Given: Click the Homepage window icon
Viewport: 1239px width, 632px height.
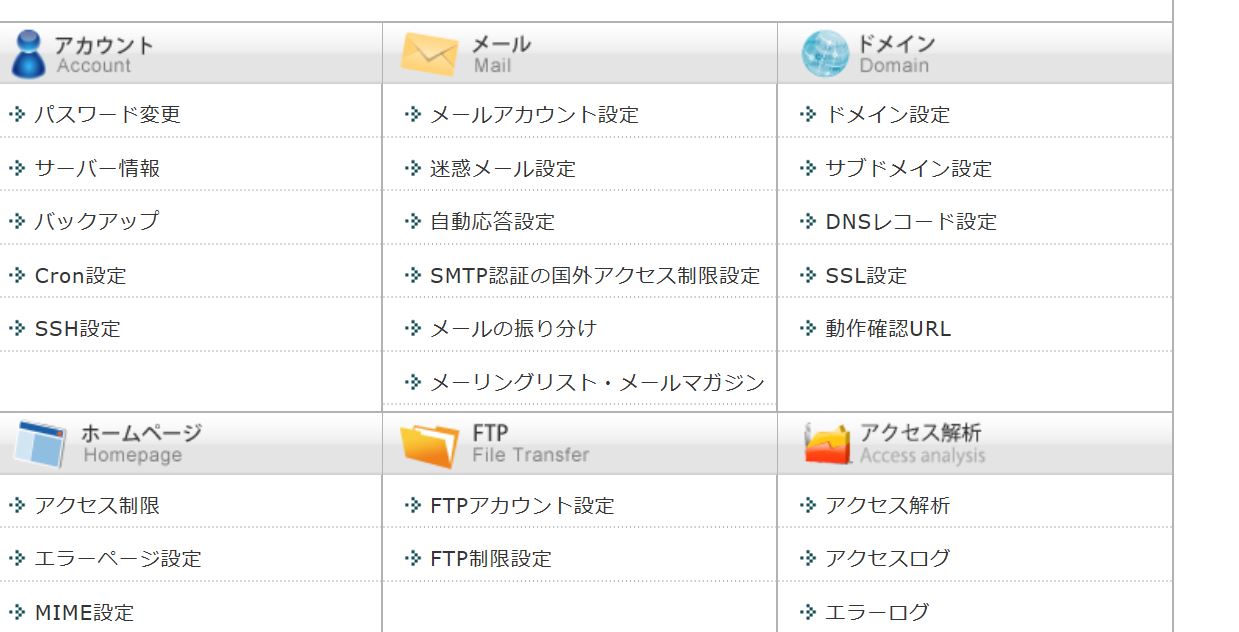Looking at the screenshot, I should 40,445.
